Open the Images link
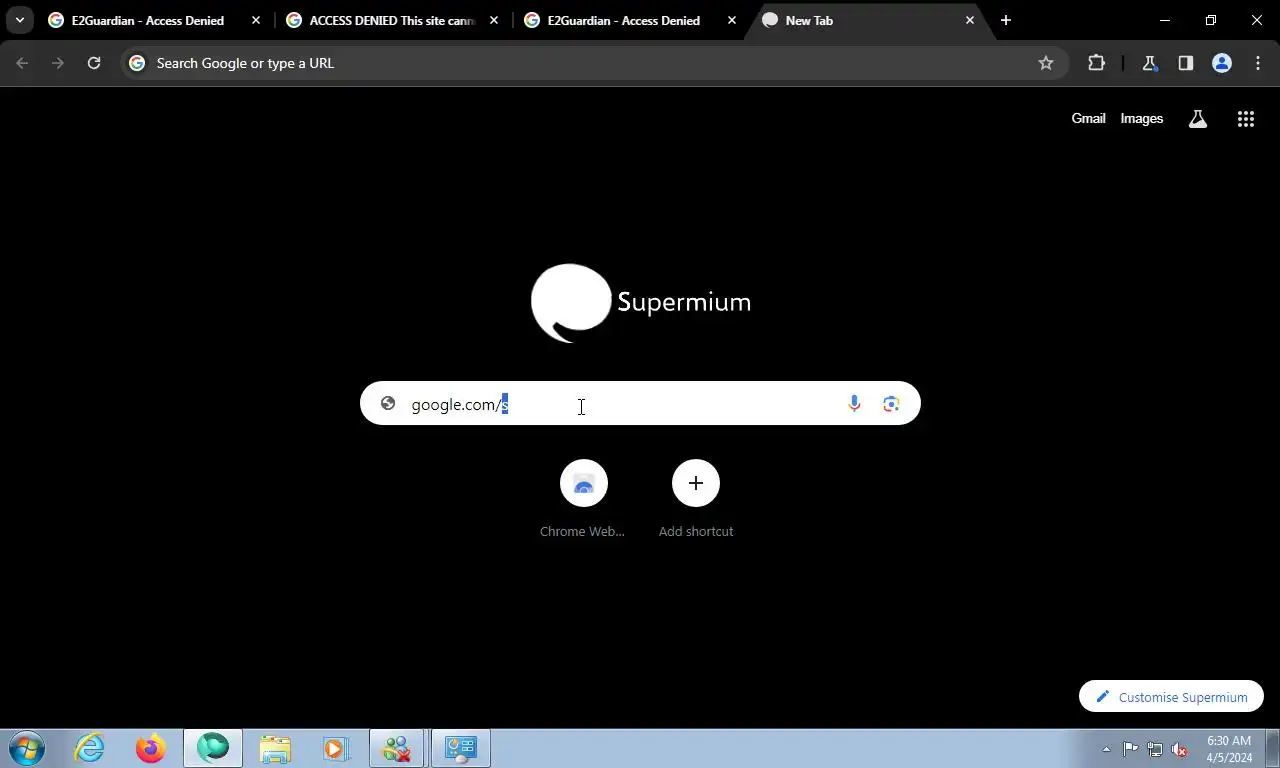Viewport: 1280px width, 768px height. 1141,118
